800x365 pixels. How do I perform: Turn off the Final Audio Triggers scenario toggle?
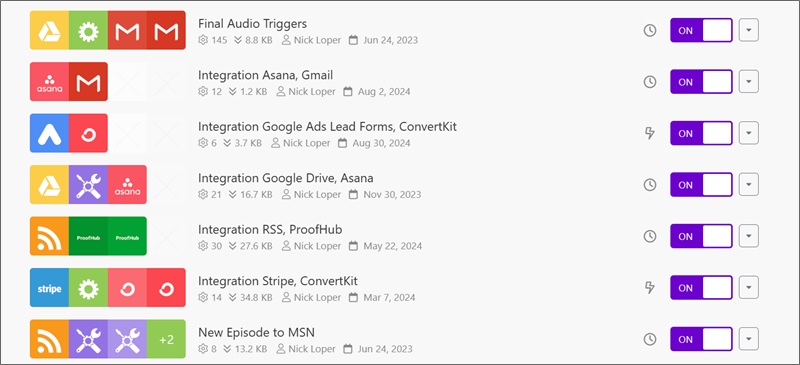702,30
